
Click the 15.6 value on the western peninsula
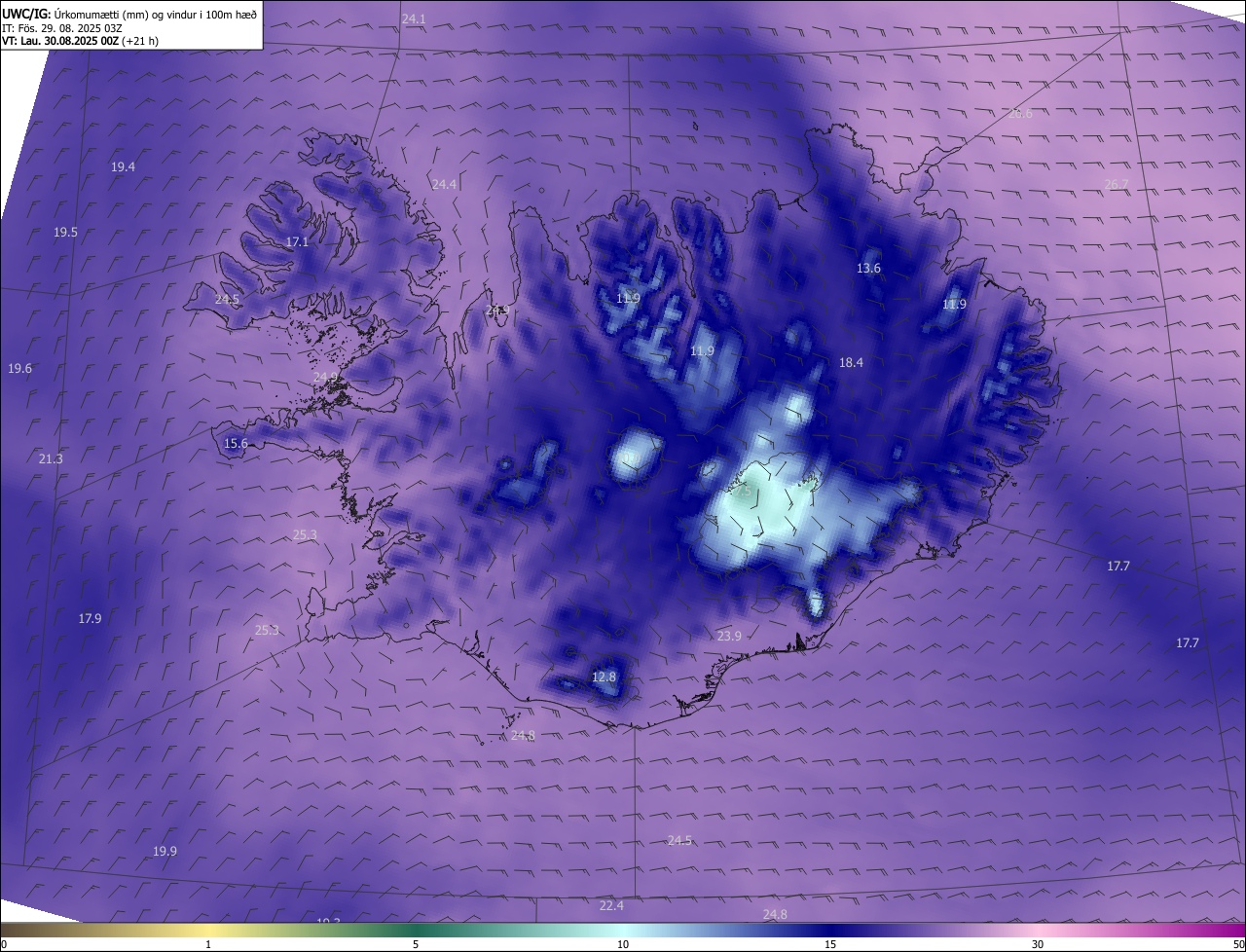(x=236, y=444)
